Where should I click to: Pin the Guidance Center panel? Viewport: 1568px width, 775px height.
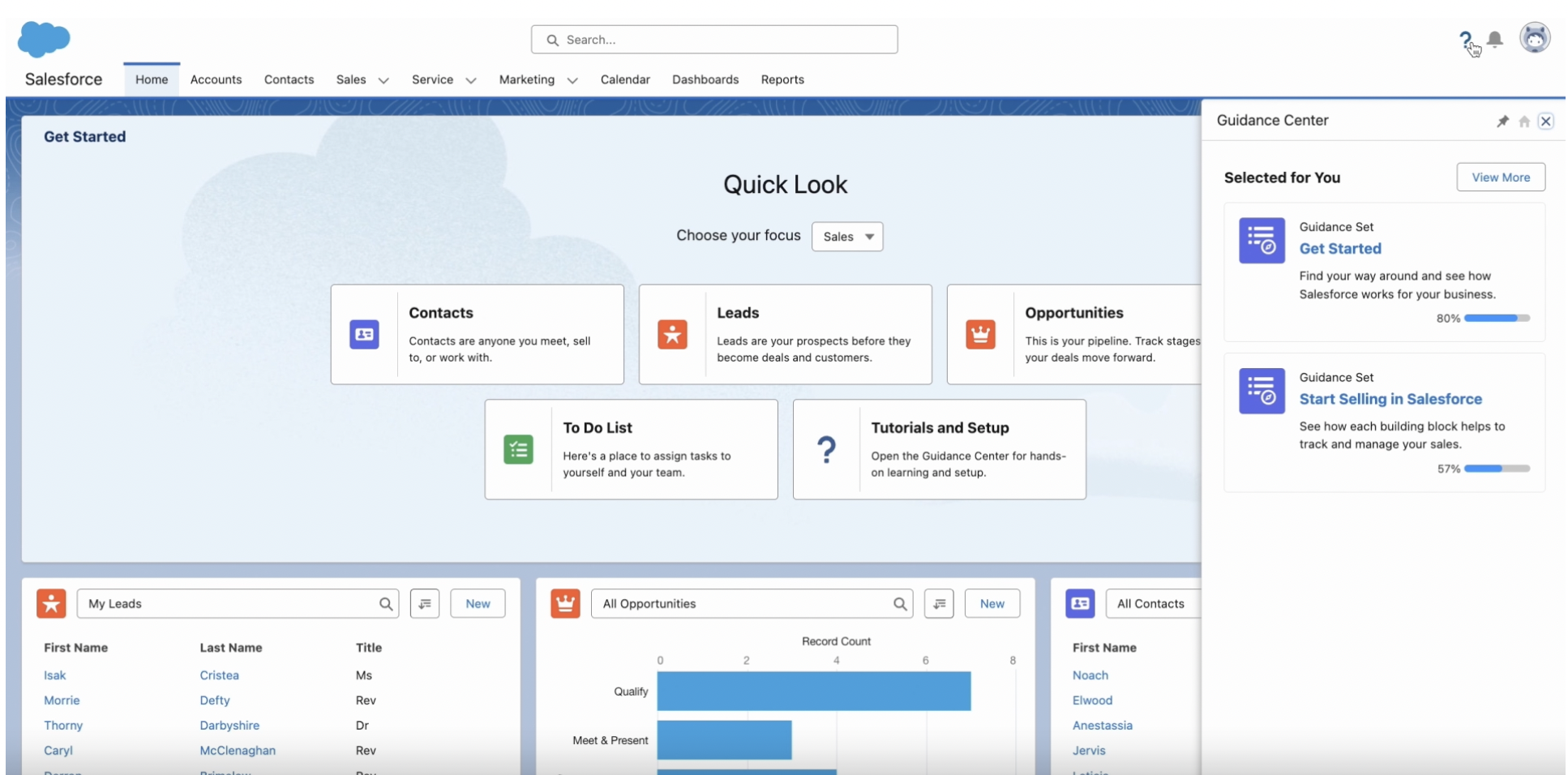pyautogui.click(x=1502, y=122)
